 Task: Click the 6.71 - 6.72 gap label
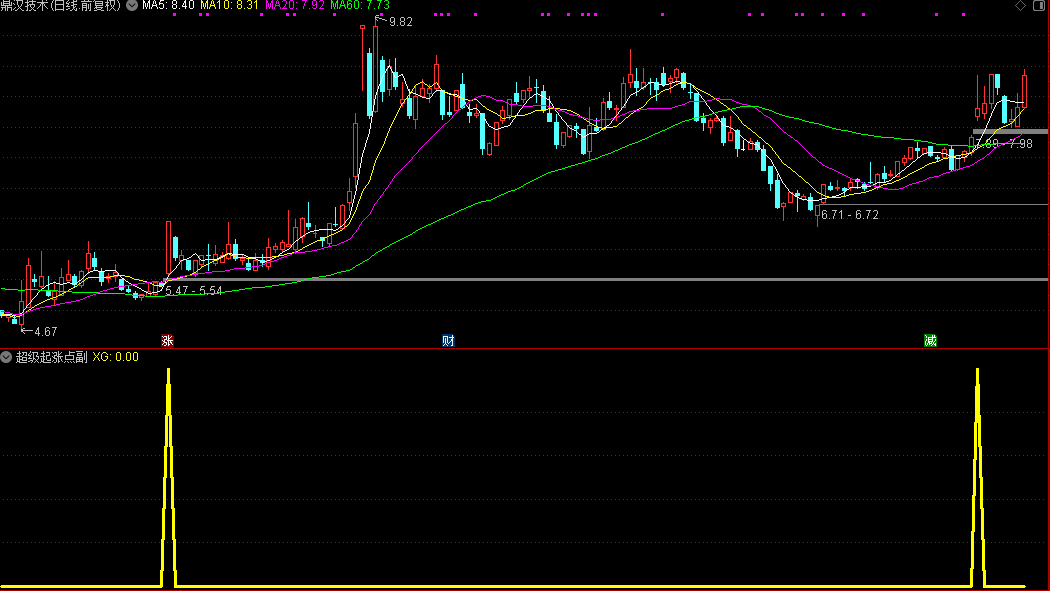point(849,215)
